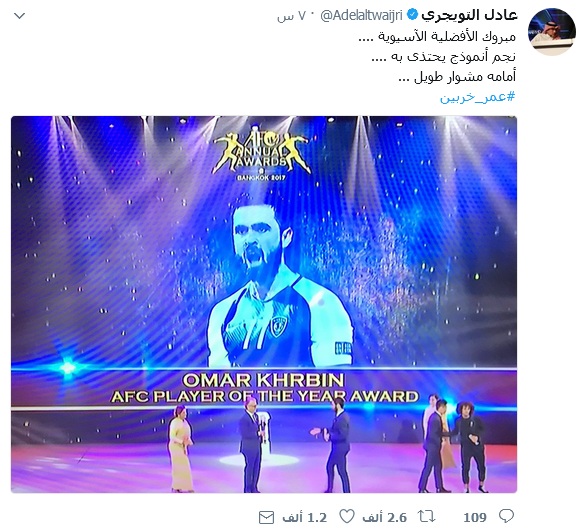This screenshot has height=531, width=585.
Task: Click the OMAR KHRBIN caption in the photo
Action: pyautogui.click(x=263, y=380)
